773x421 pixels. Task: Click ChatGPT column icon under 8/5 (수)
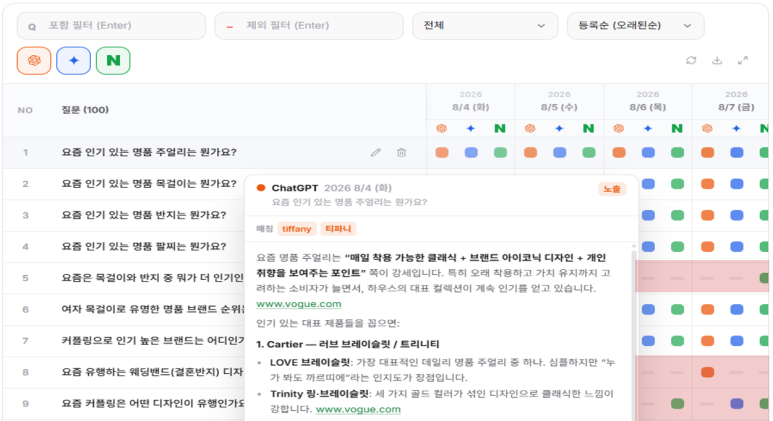(530, 129)
